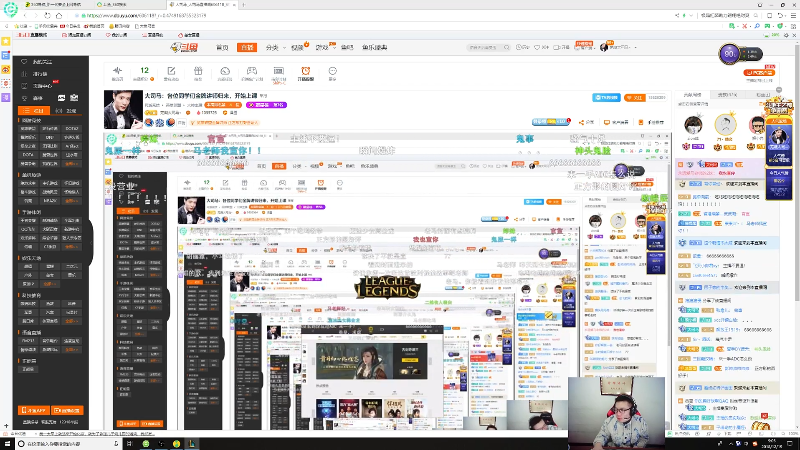Click the Douyu logo in site header
This screenshot has width=800, height=450.
click(184, 47)
